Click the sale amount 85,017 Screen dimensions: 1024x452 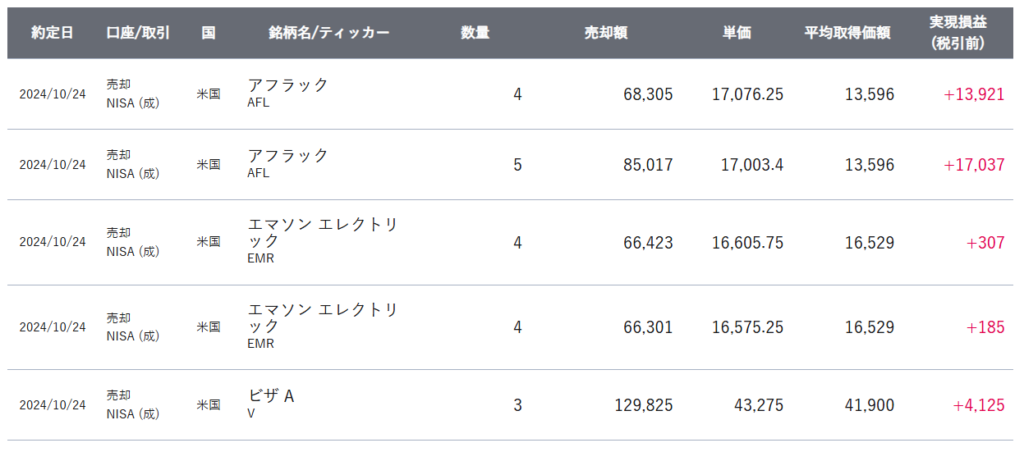tap(649, 165)
